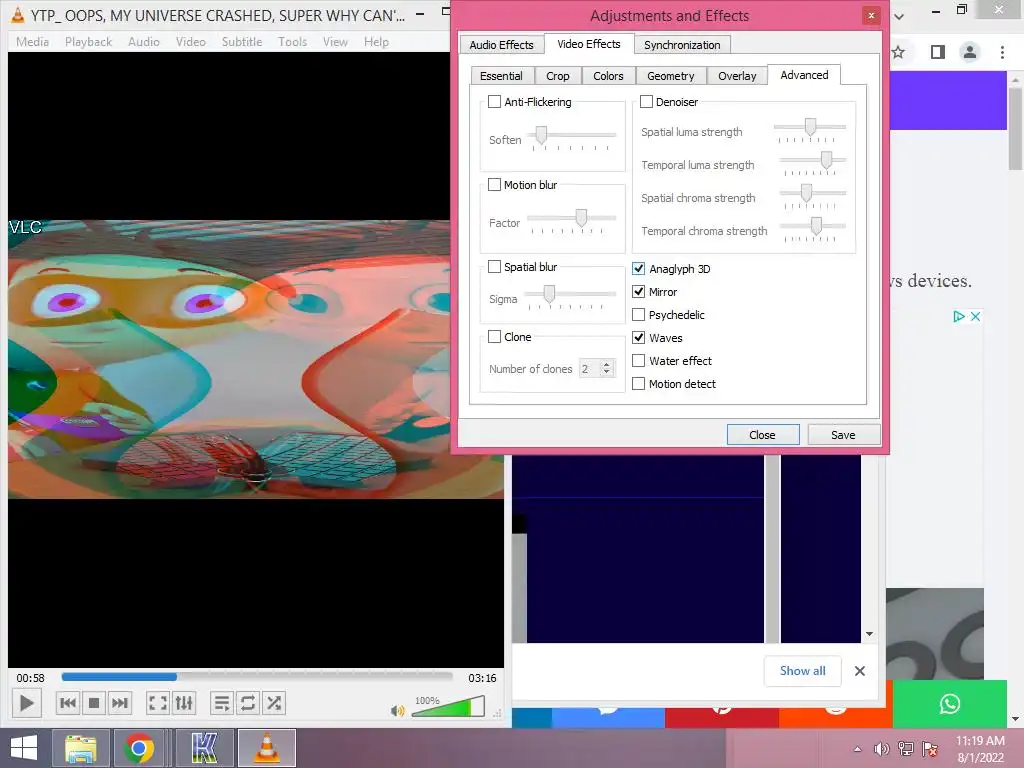Toggle Chrome side panel icon
The image size is (1024, 768).
[938, 52]
